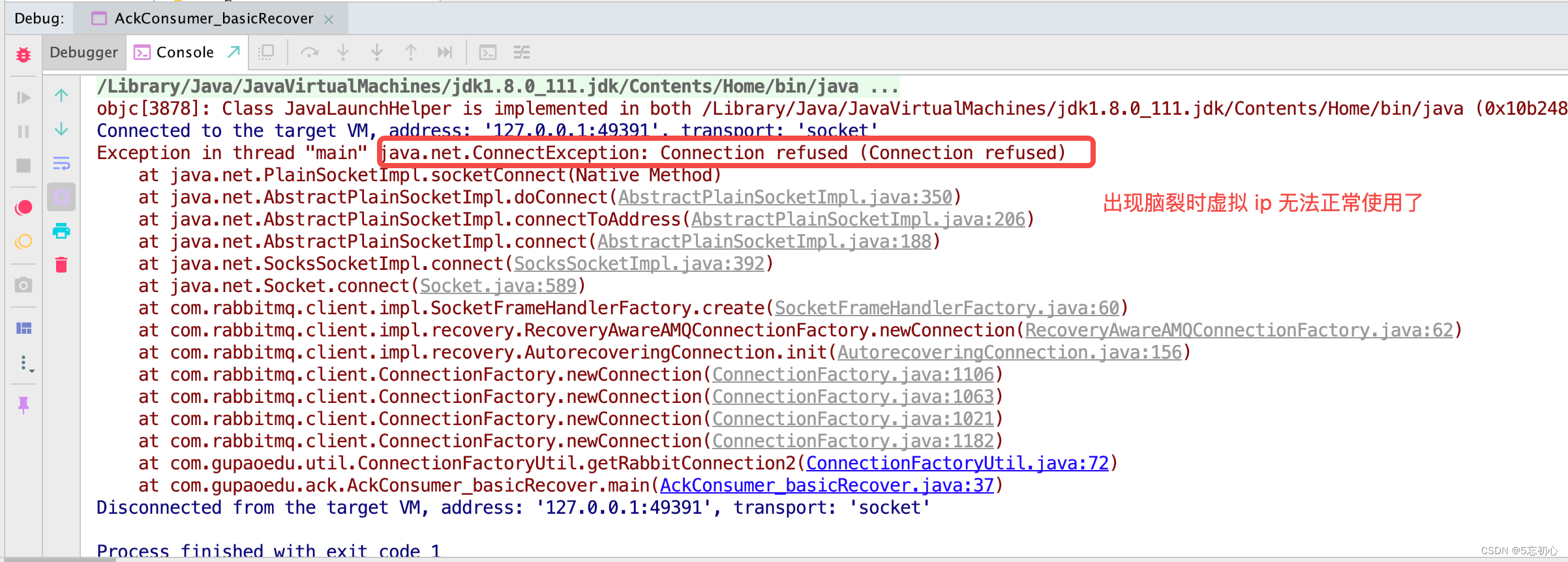
Task: Toggle the Pin Tab icon
Action: 23,405
